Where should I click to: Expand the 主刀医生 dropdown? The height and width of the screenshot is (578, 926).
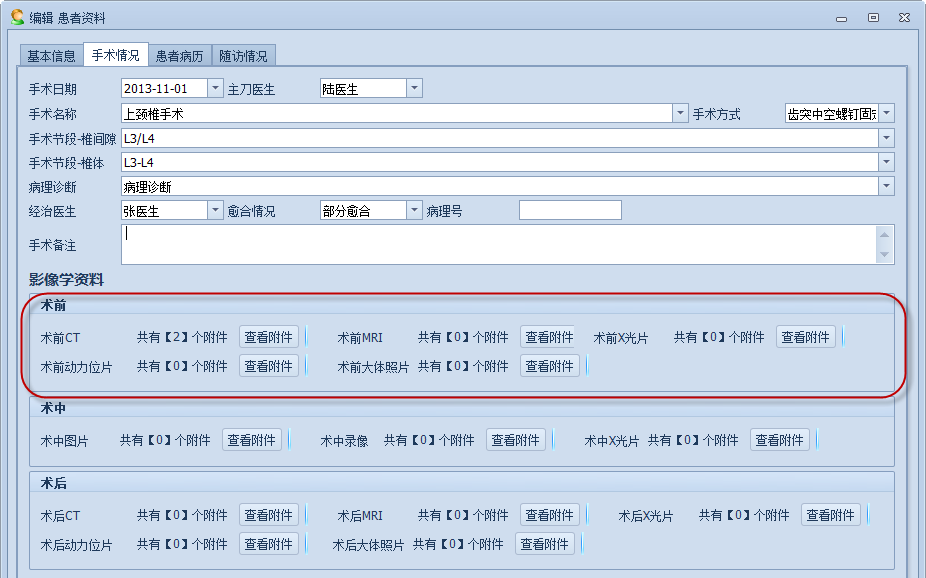coord(415,89)
